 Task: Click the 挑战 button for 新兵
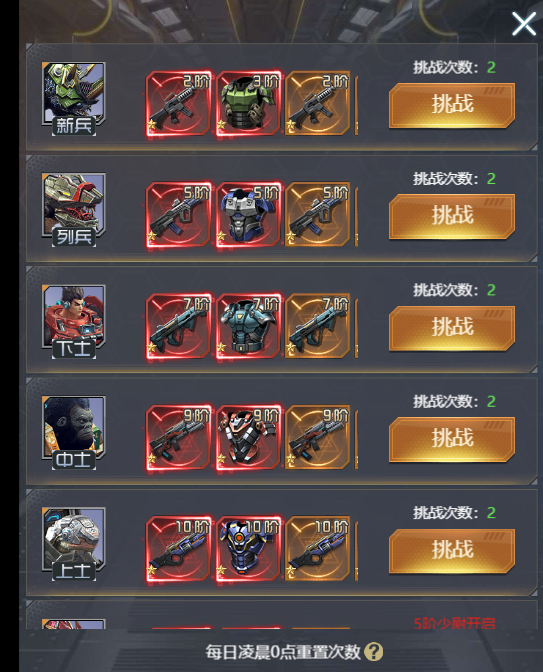pyautogui.click(x=452, y=105)
